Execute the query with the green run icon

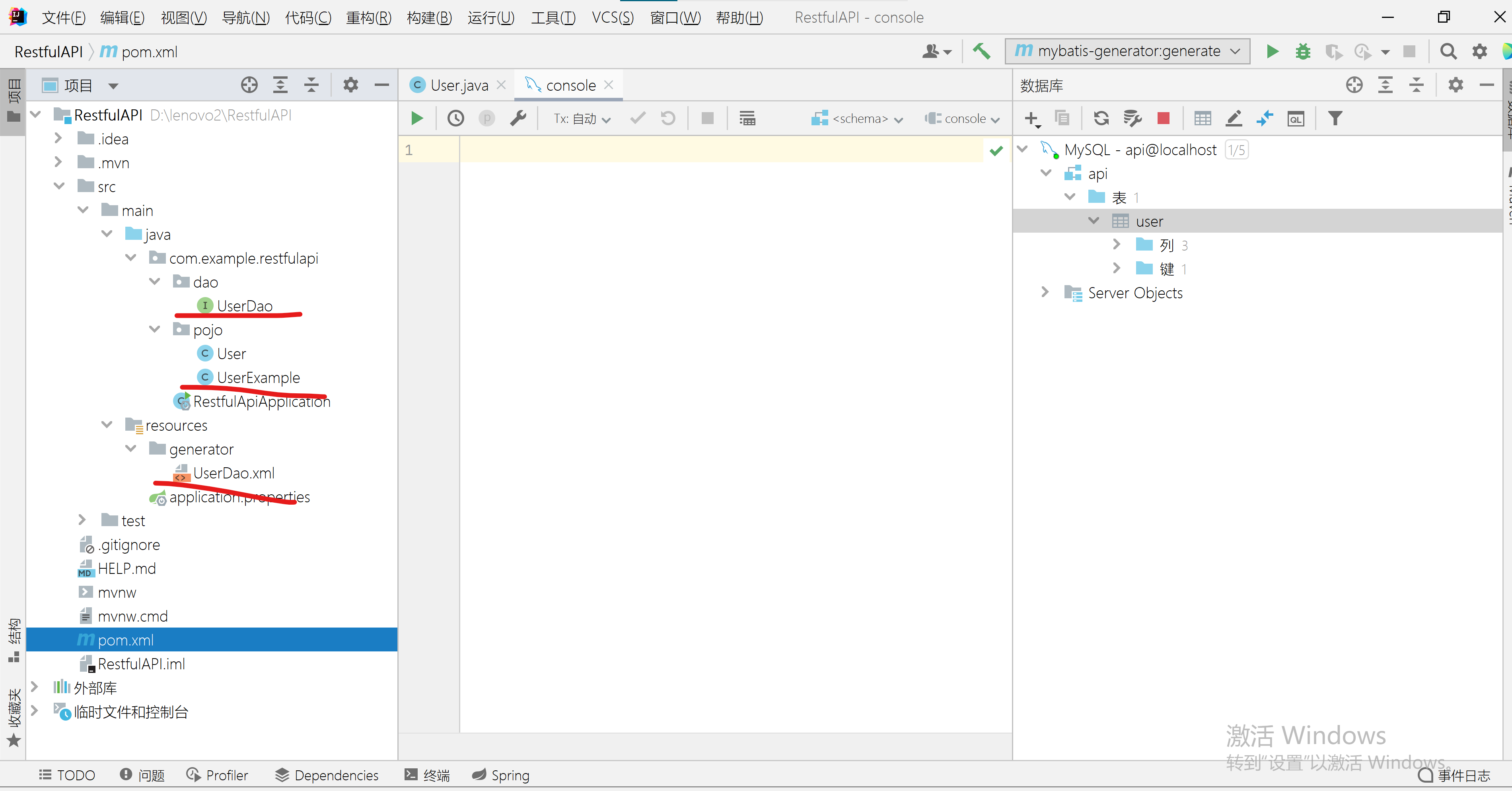coord(417,119)
